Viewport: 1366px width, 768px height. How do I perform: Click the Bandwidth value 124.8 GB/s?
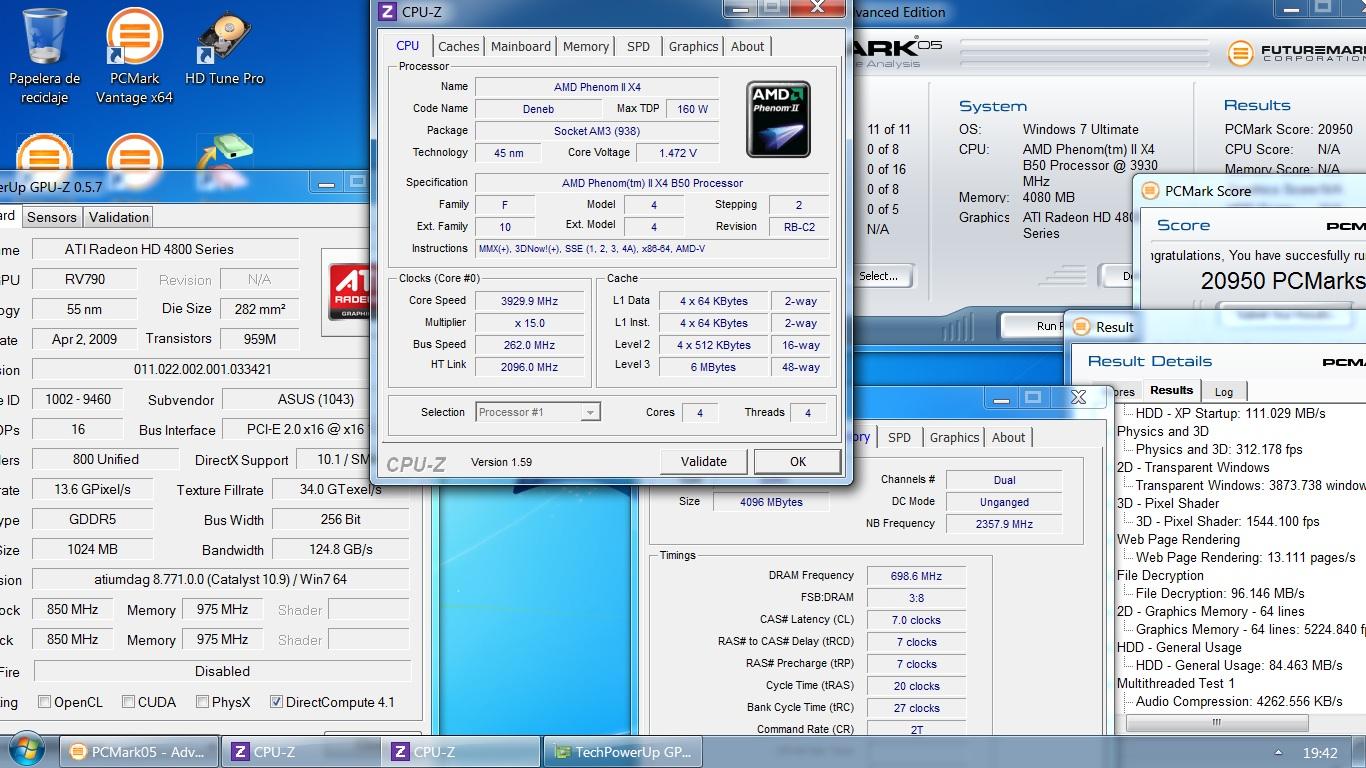coord(341,549)
